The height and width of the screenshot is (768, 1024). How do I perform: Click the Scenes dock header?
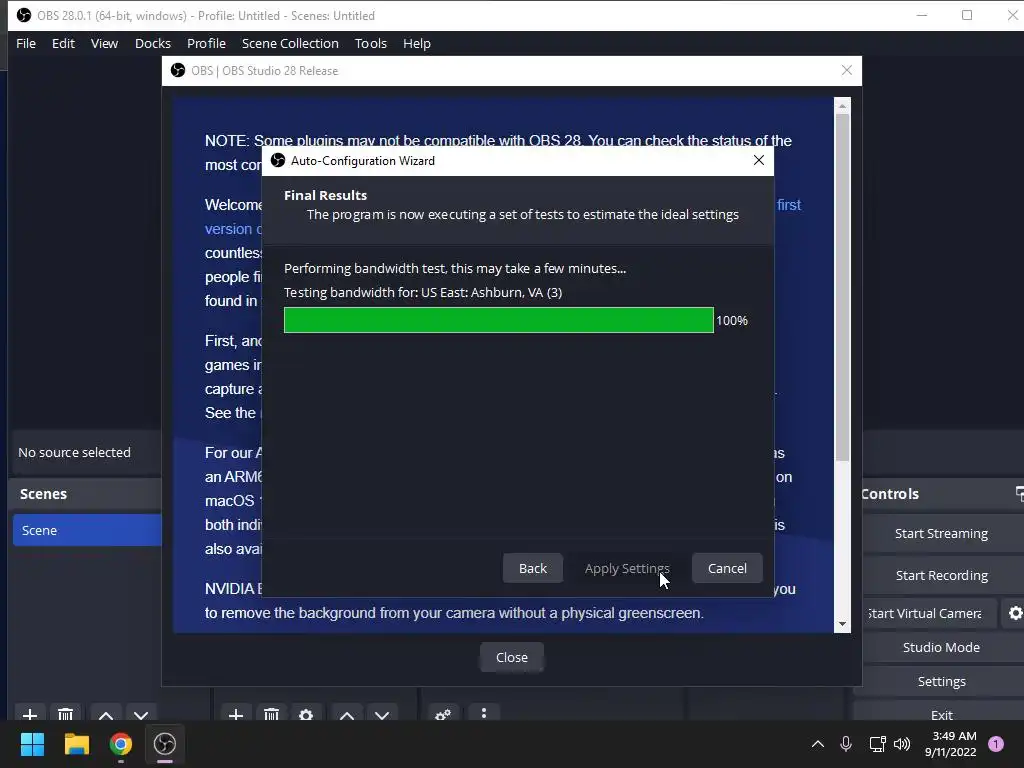point(85,494)
